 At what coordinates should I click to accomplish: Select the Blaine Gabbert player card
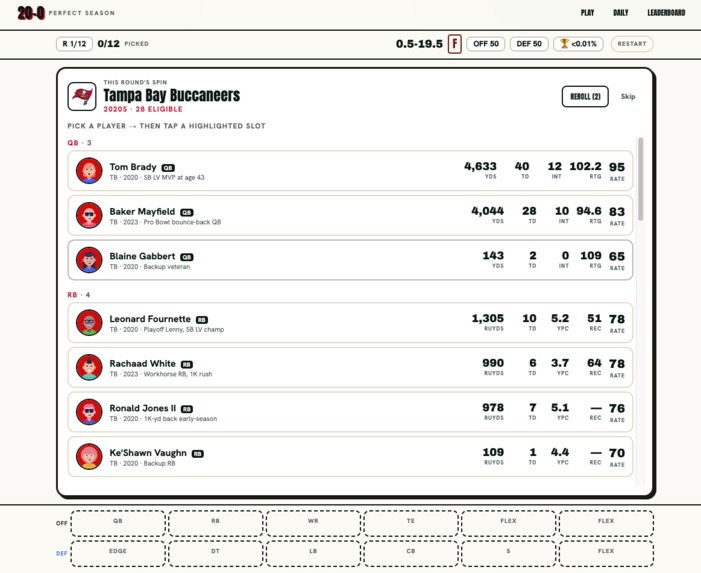coord(350,260)
